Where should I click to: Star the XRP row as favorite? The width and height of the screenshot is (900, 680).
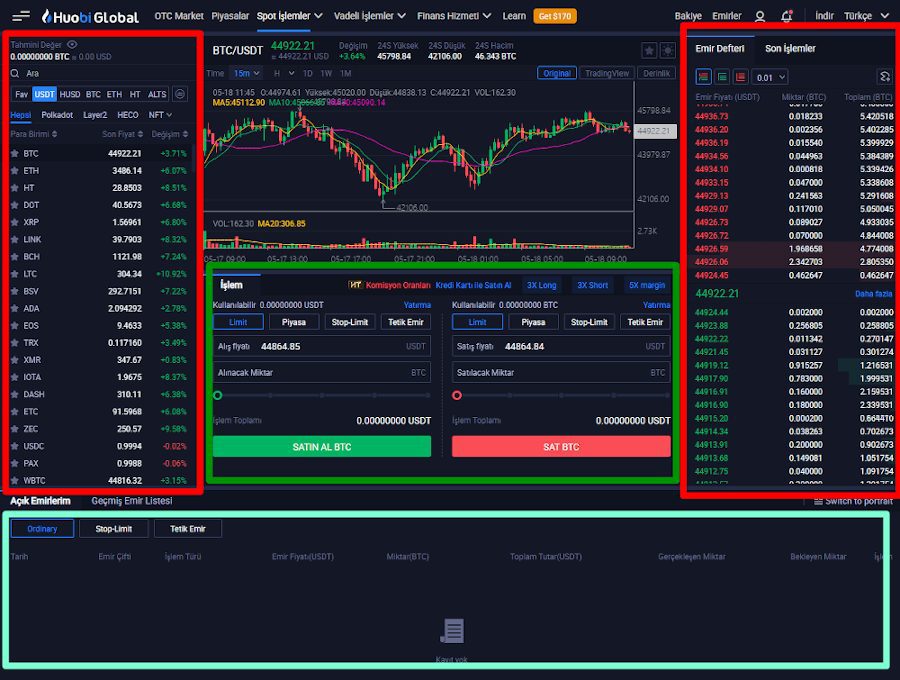[14, 222]
